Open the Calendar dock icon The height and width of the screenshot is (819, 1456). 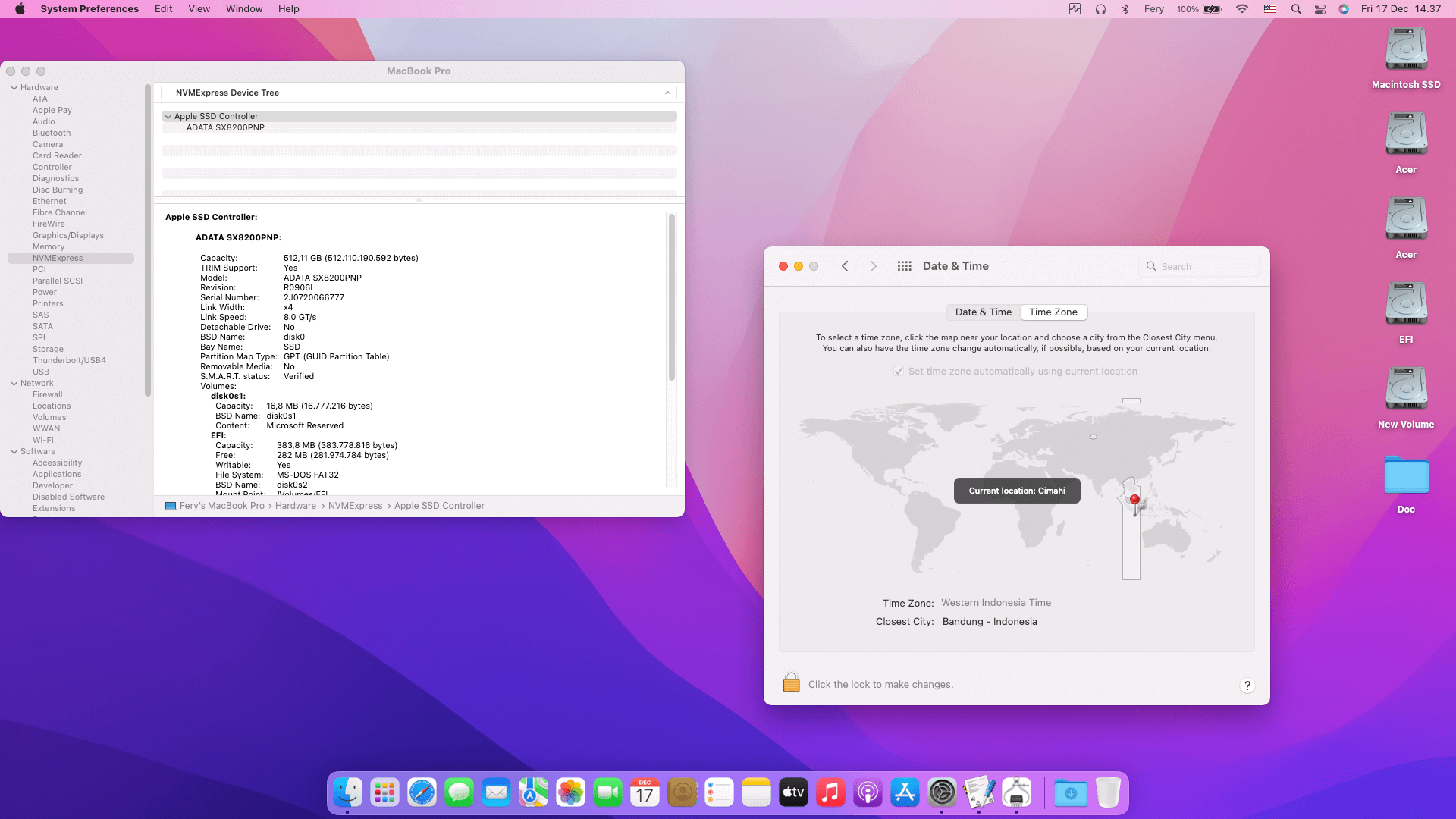tap(645, 793)
